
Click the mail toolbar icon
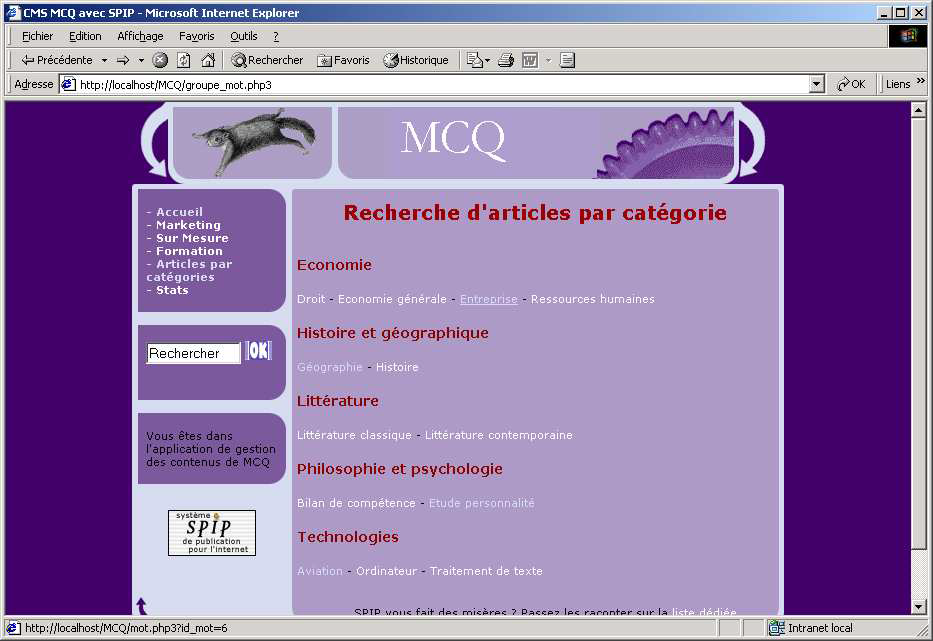[474, 60]
